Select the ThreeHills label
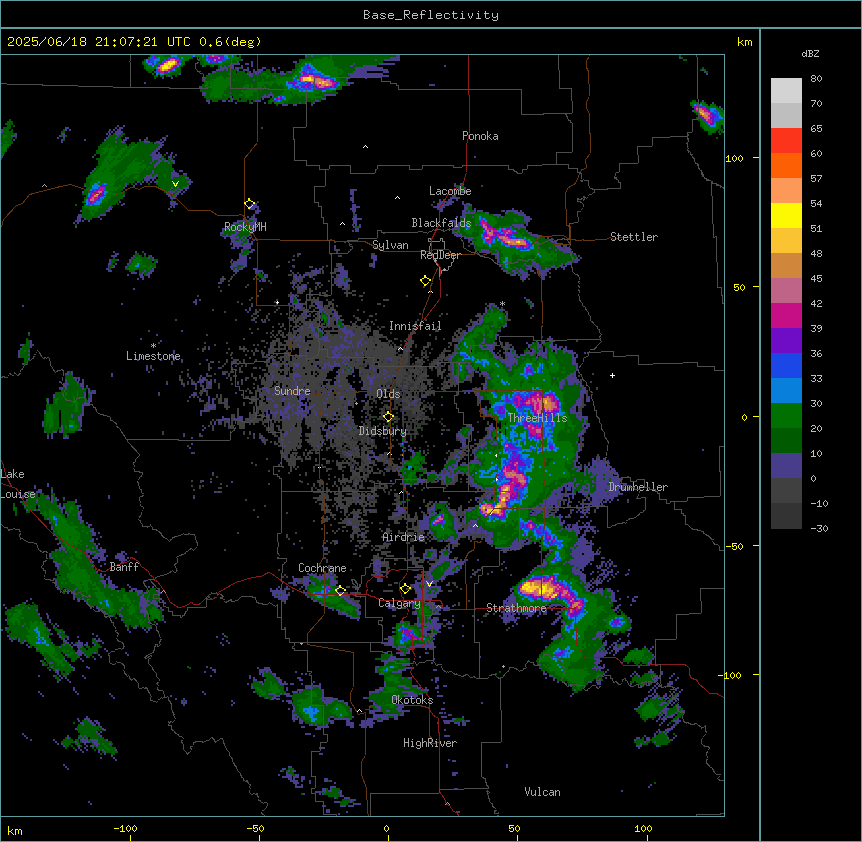Viewport: 862px width, 842px height. [x=537, y=418]
